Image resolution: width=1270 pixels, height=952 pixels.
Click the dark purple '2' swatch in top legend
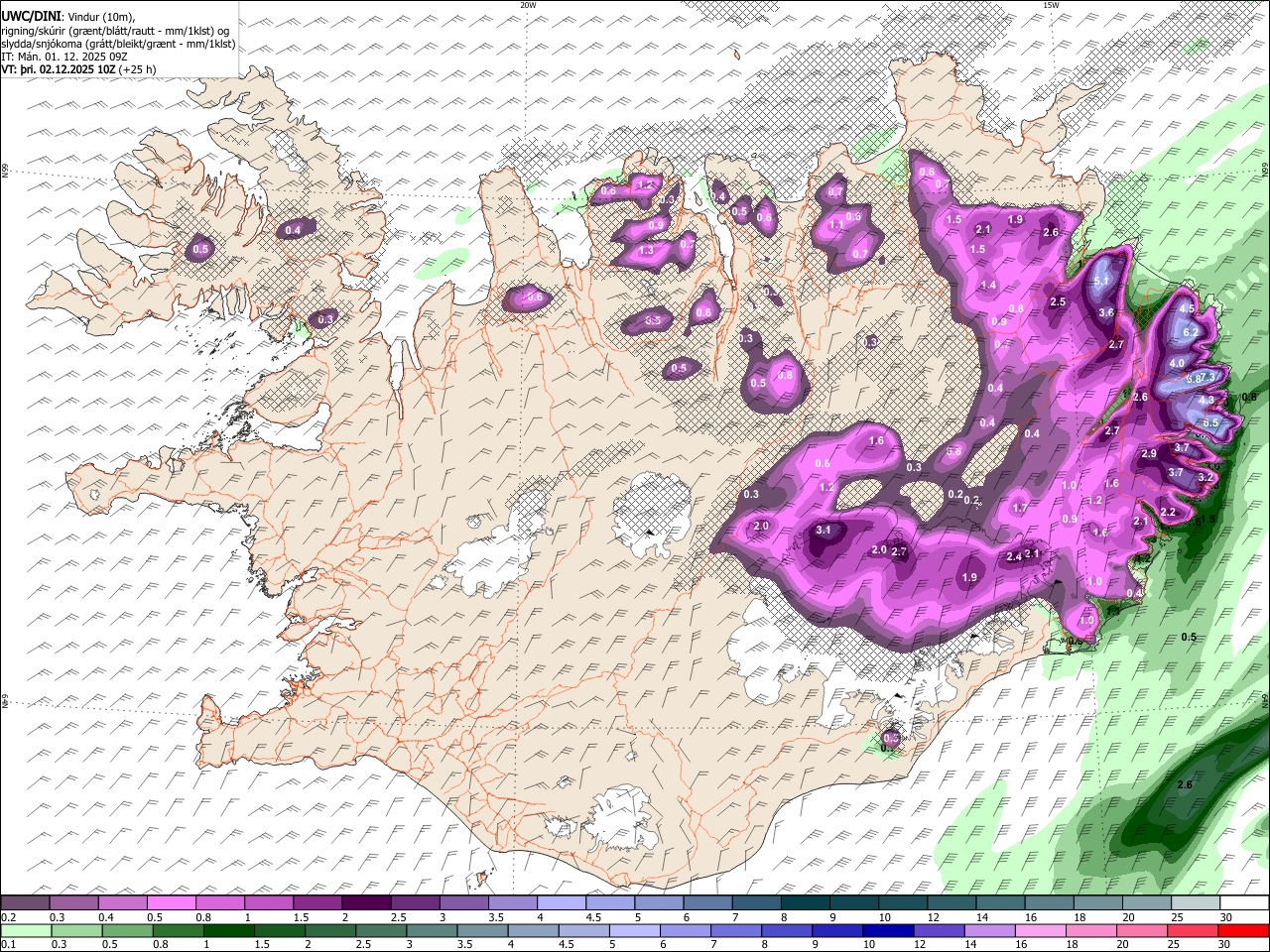[366, 903]
